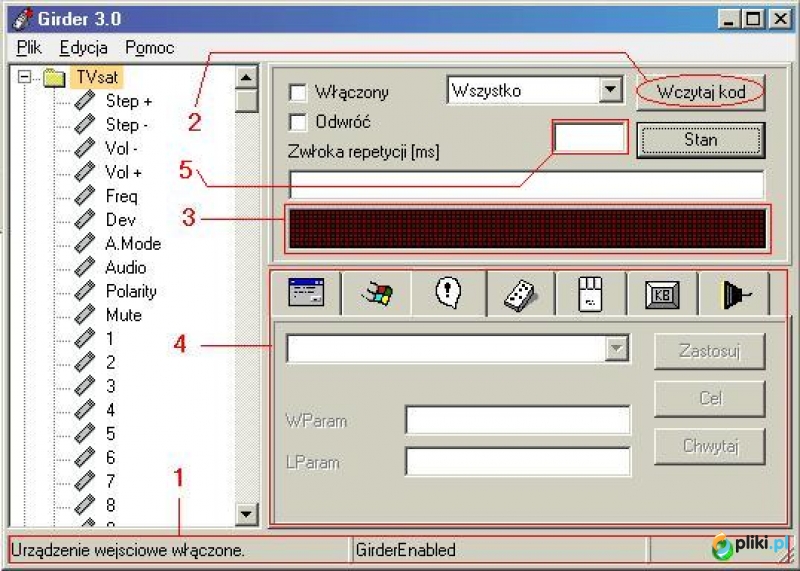Click the icon beside command 2
The height and width of the screenshot is (571, 800).
pos(85,362)
